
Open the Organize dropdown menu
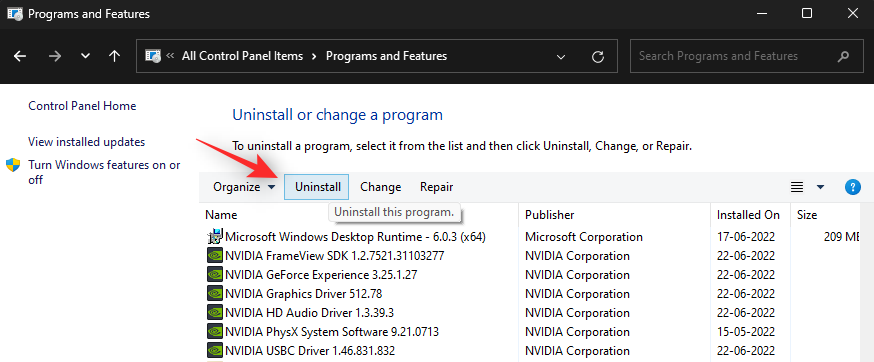coord(244,187)
